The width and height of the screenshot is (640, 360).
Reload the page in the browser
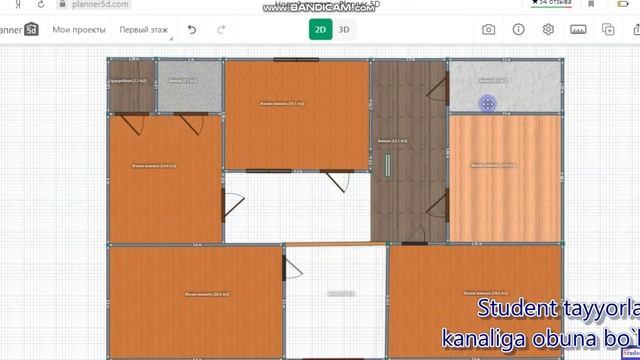click(x=41, y=4)
